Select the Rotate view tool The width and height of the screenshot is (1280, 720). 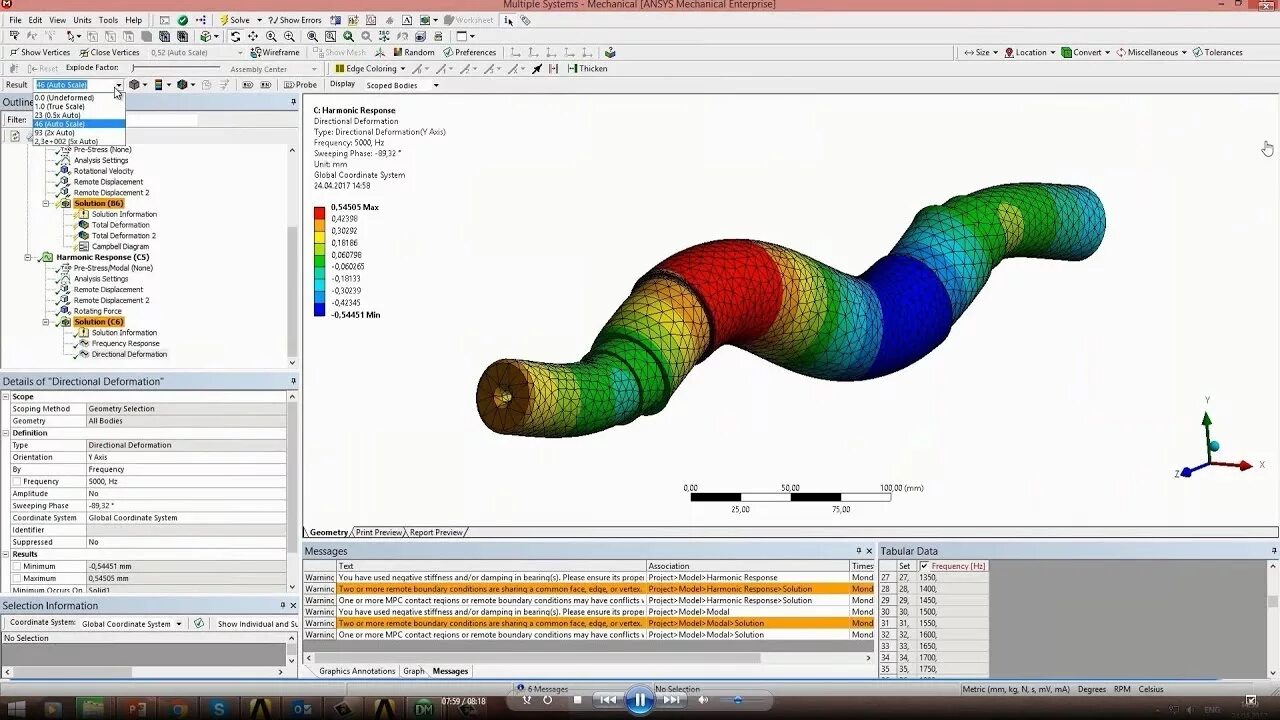click(235, 36)
